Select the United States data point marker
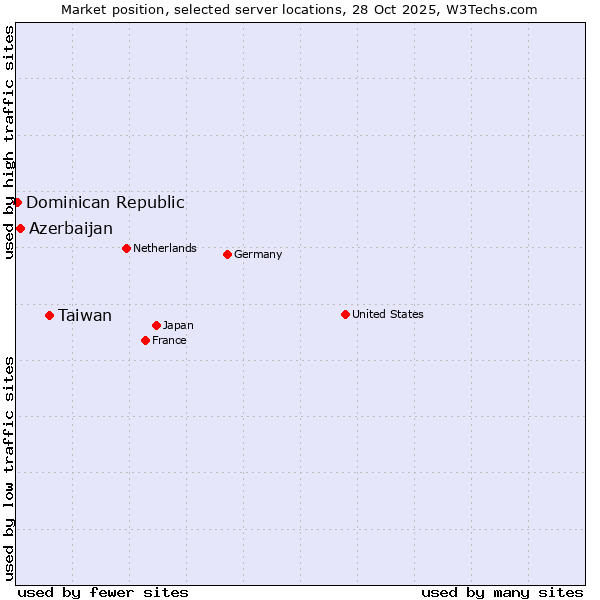This screenshot has width=600, height=600. click(x=345, y=314)
